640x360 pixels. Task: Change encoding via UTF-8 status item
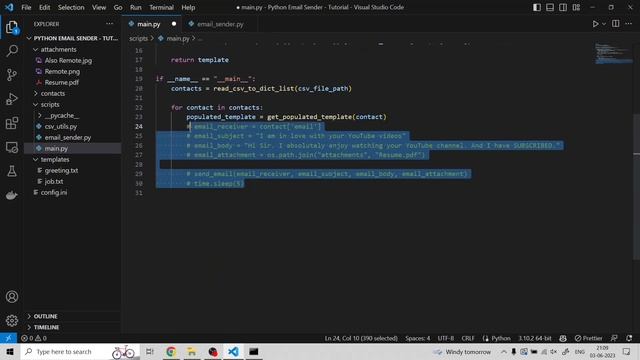446,338
